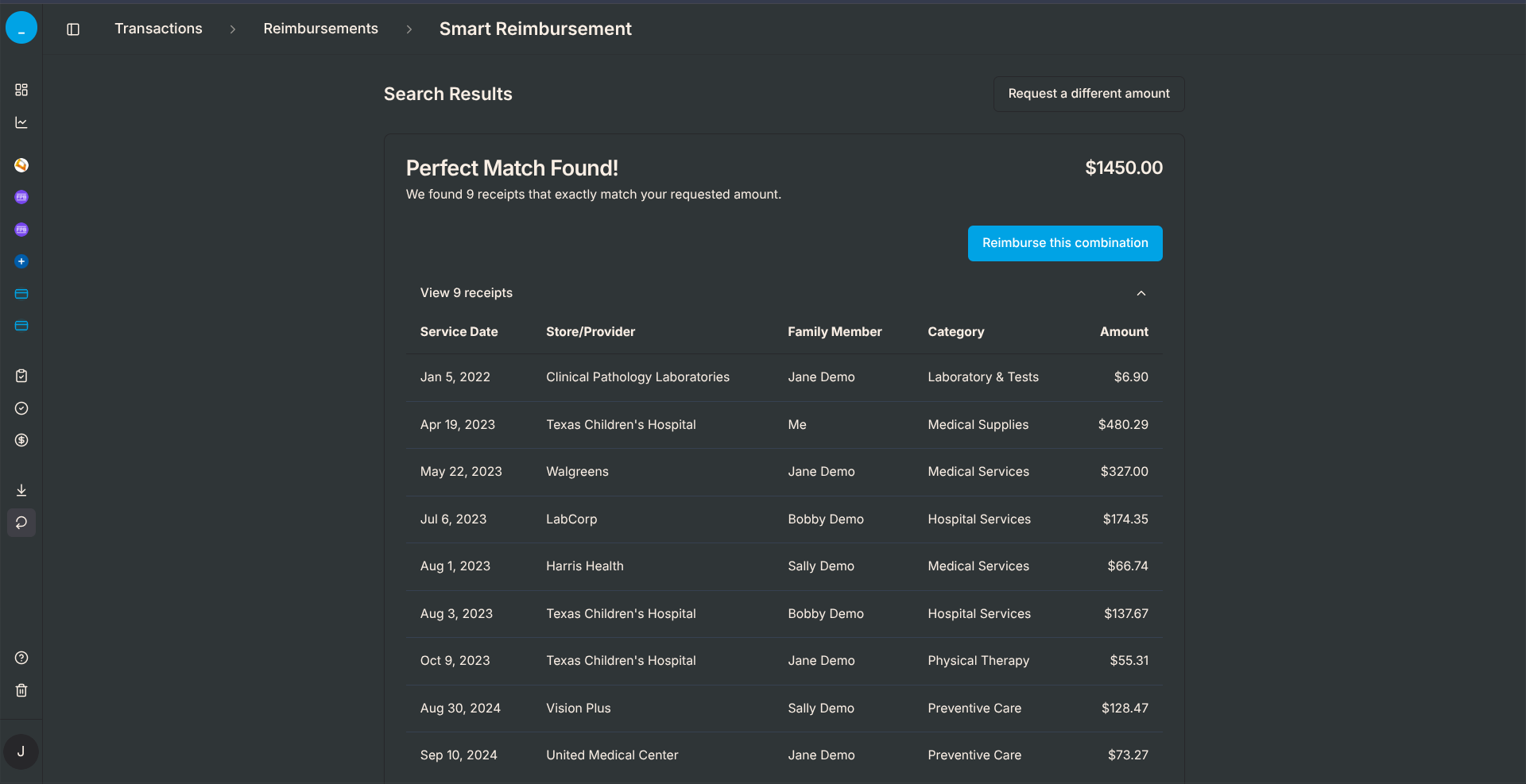Image resolution: width=1526 pixels, height=784 pixels.
Task: Toggle the sidebar panel button
Action: point(73,29)
